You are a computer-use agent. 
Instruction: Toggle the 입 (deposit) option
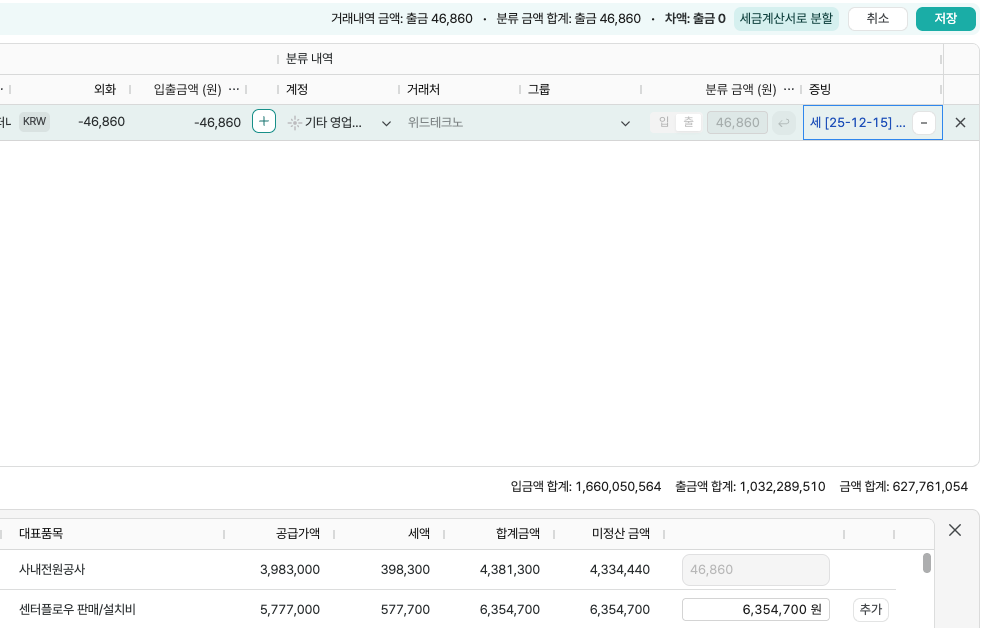click(x=664, y=122)
